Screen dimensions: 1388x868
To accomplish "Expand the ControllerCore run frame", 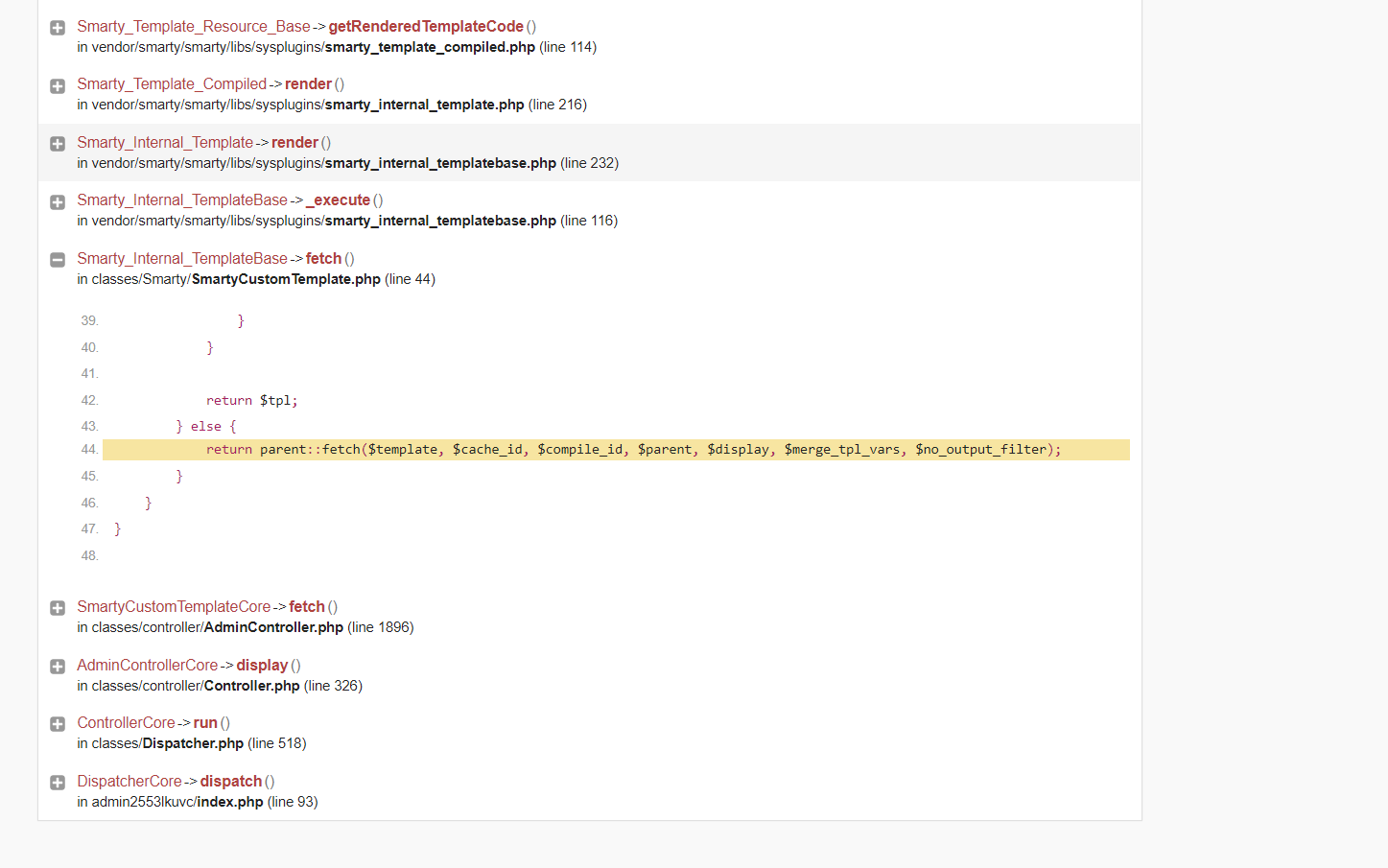I will coord(58,724).
